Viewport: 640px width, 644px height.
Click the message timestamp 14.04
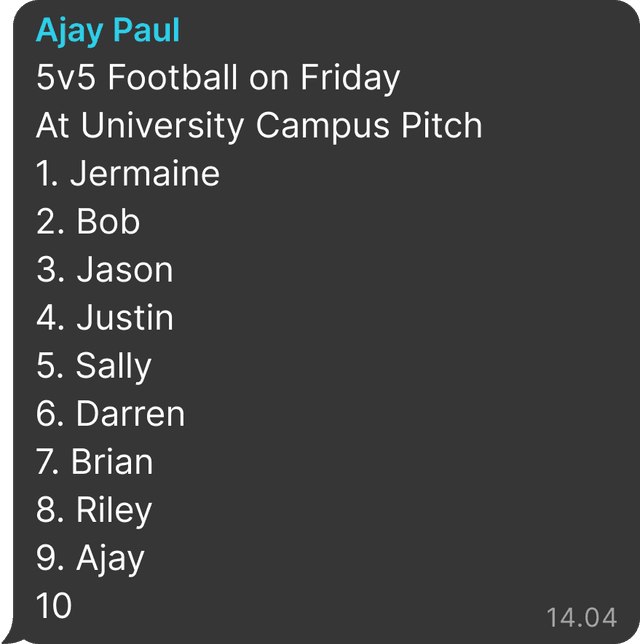pos(582,614)
